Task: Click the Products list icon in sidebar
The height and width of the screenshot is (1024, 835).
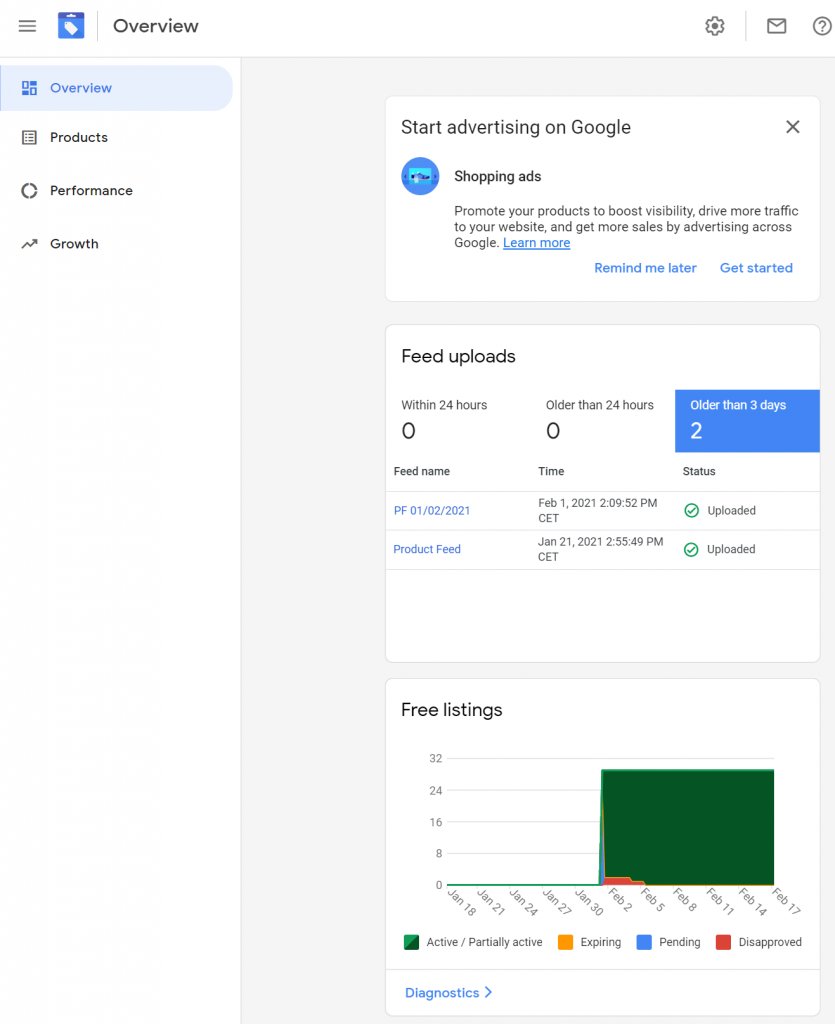Action: [29, 137]
